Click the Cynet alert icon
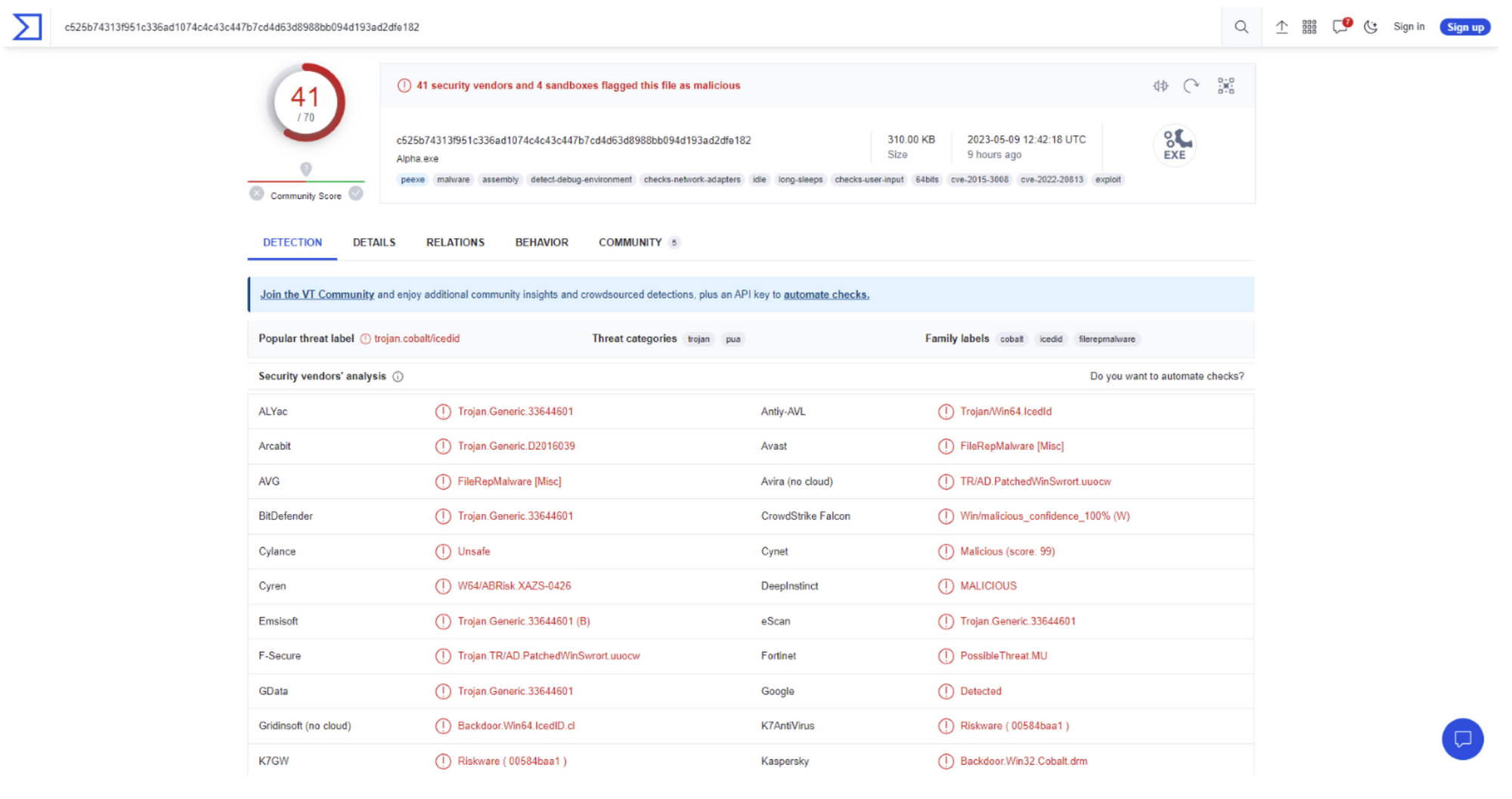The width and height of the screenshot is (1512, 799). pyautogui.click(x=946, y=552)
